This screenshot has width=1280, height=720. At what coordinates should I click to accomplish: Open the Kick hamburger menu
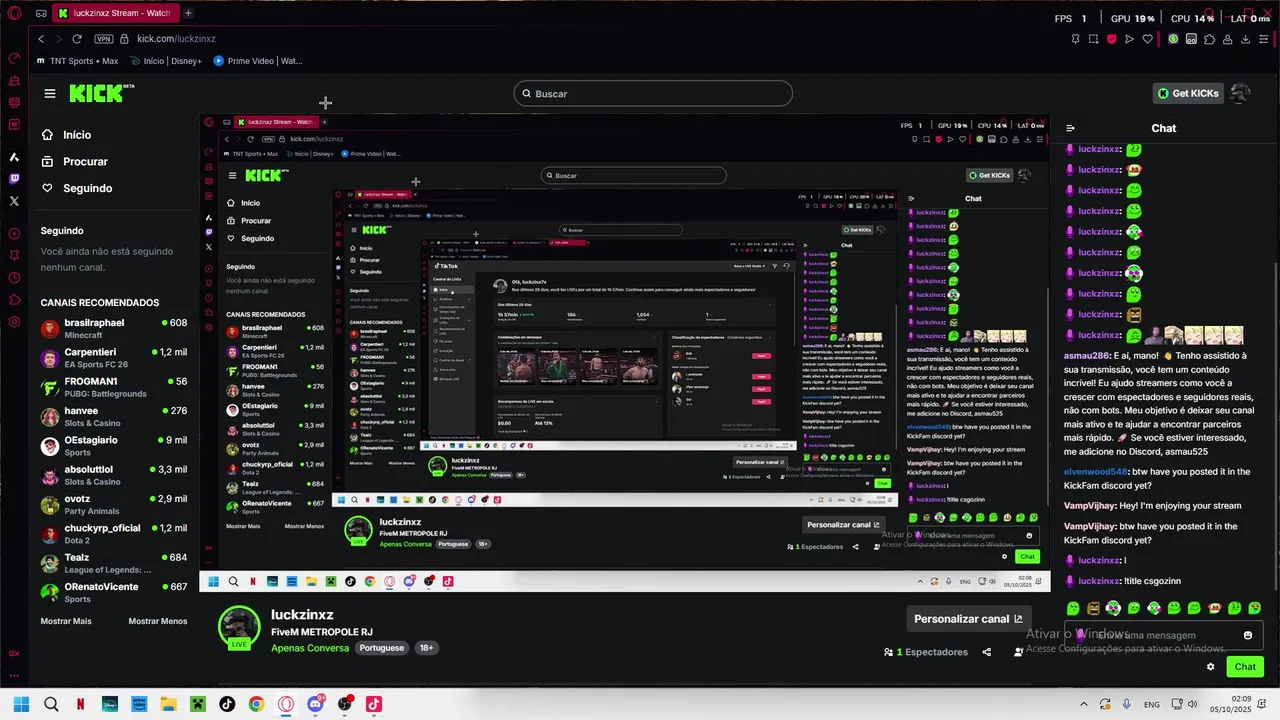(50, 93)
